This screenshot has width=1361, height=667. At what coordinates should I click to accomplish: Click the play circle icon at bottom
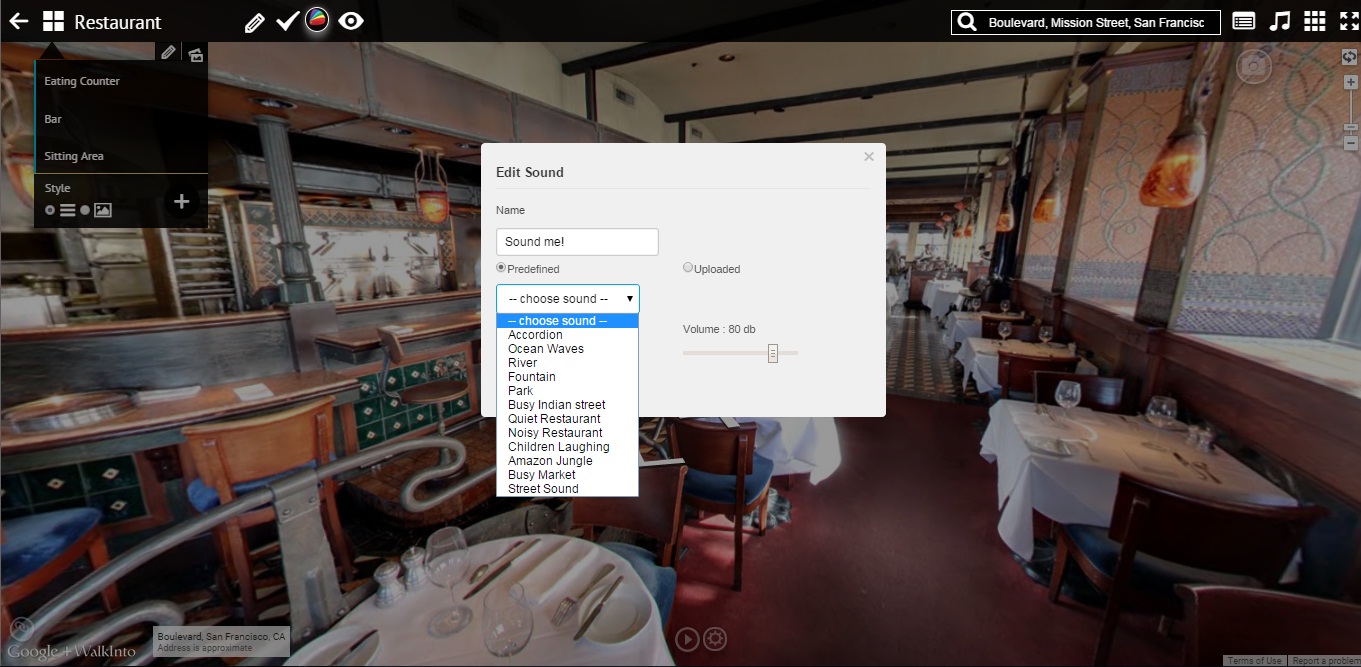tap(686, 639)
